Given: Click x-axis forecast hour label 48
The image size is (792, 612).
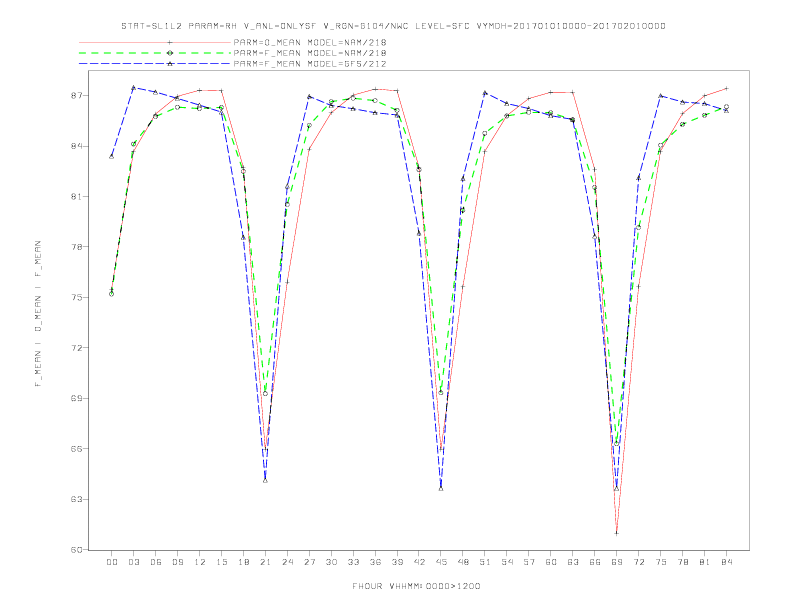Looking at the screenshot, I should tap(463, 562).
